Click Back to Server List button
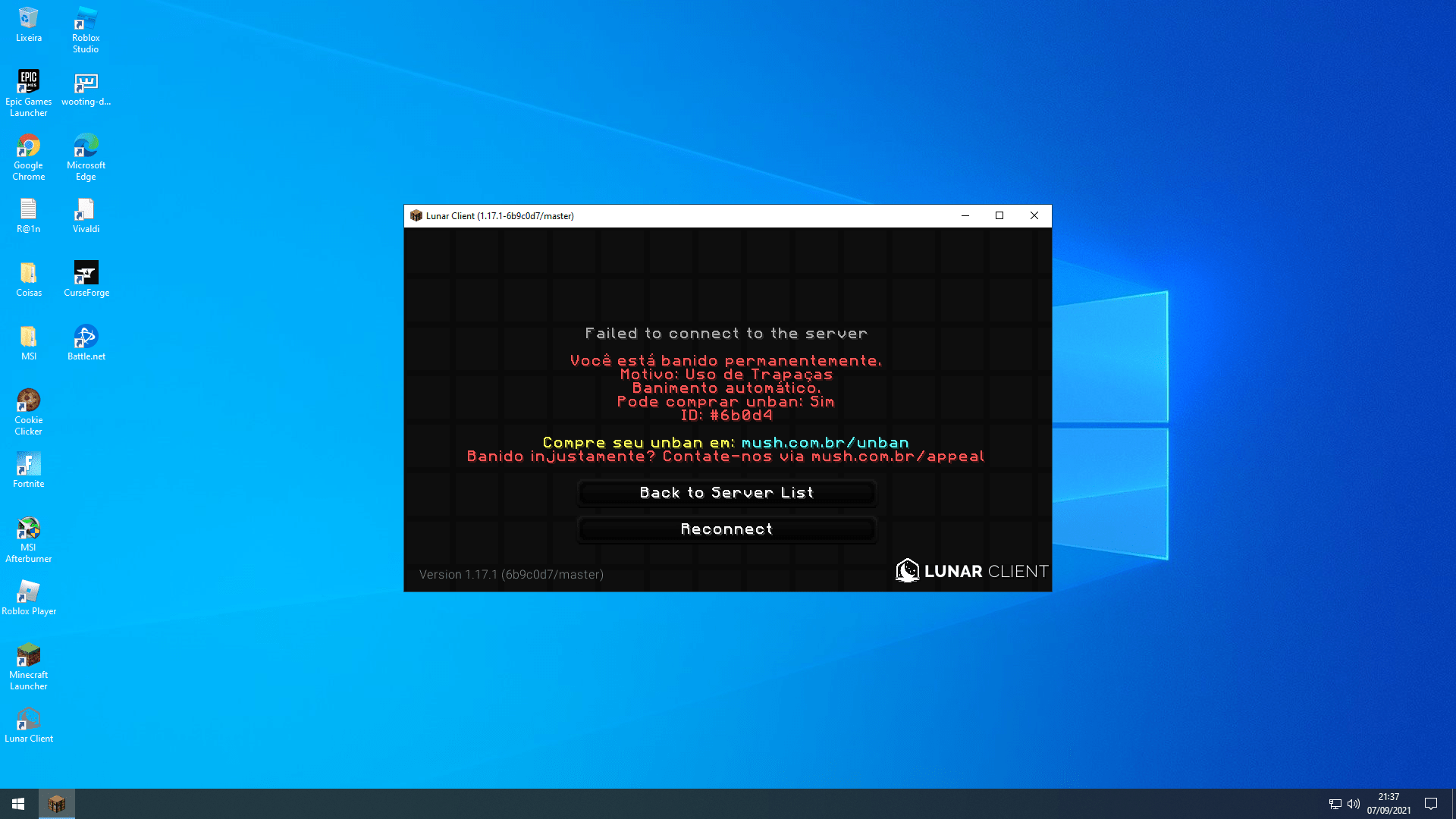 (x=726, y=493)
